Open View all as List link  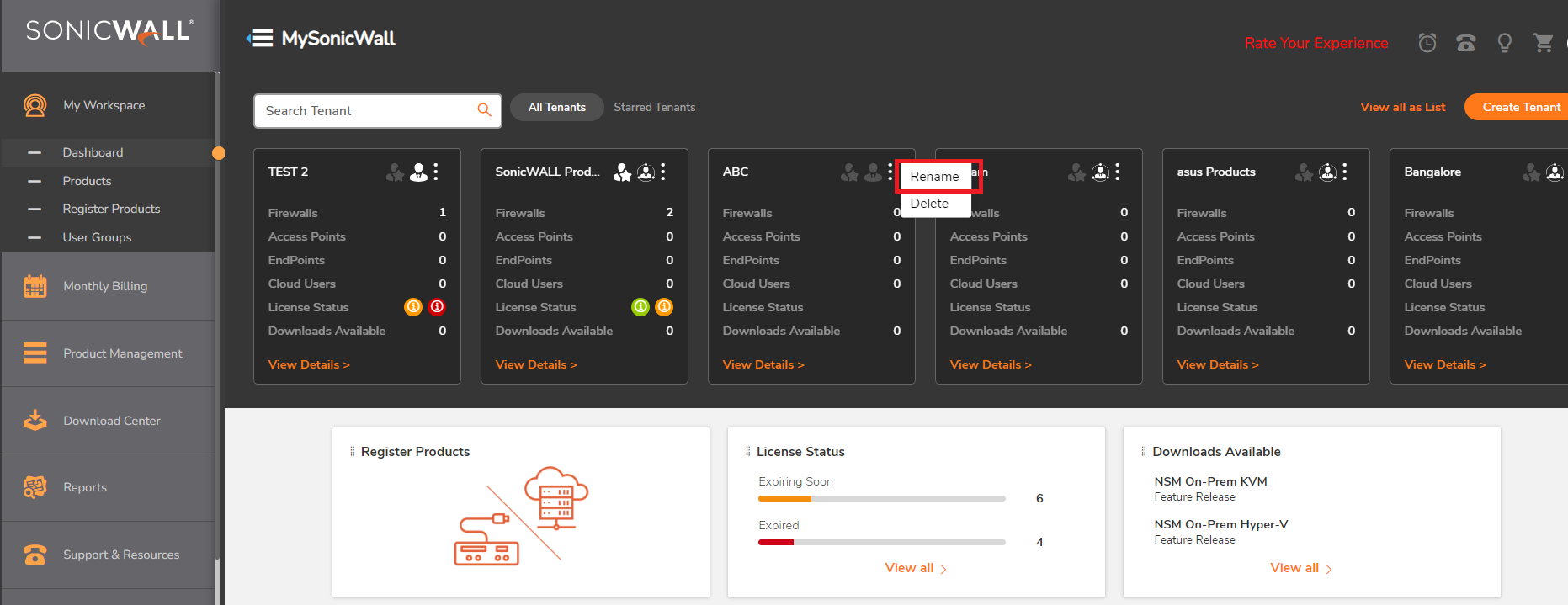[x=1402, y=107]
